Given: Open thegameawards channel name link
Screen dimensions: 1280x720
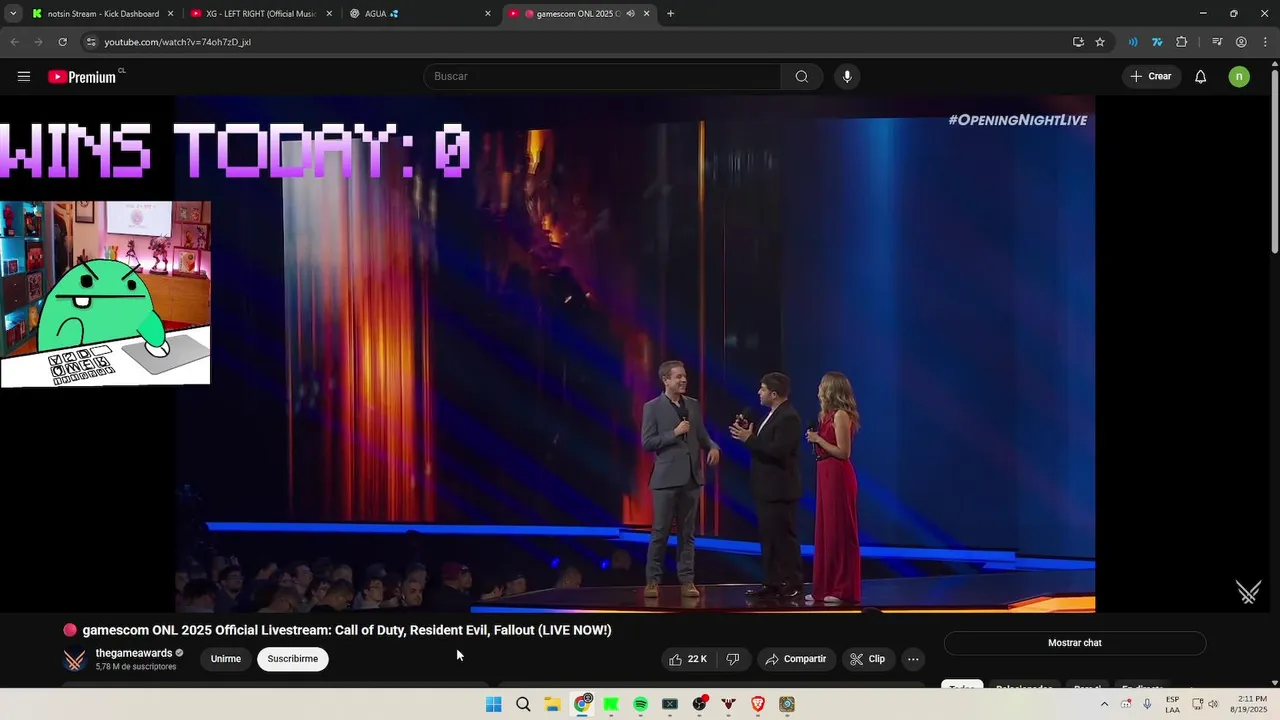Looking at the screenshot, I should point(134,653).
